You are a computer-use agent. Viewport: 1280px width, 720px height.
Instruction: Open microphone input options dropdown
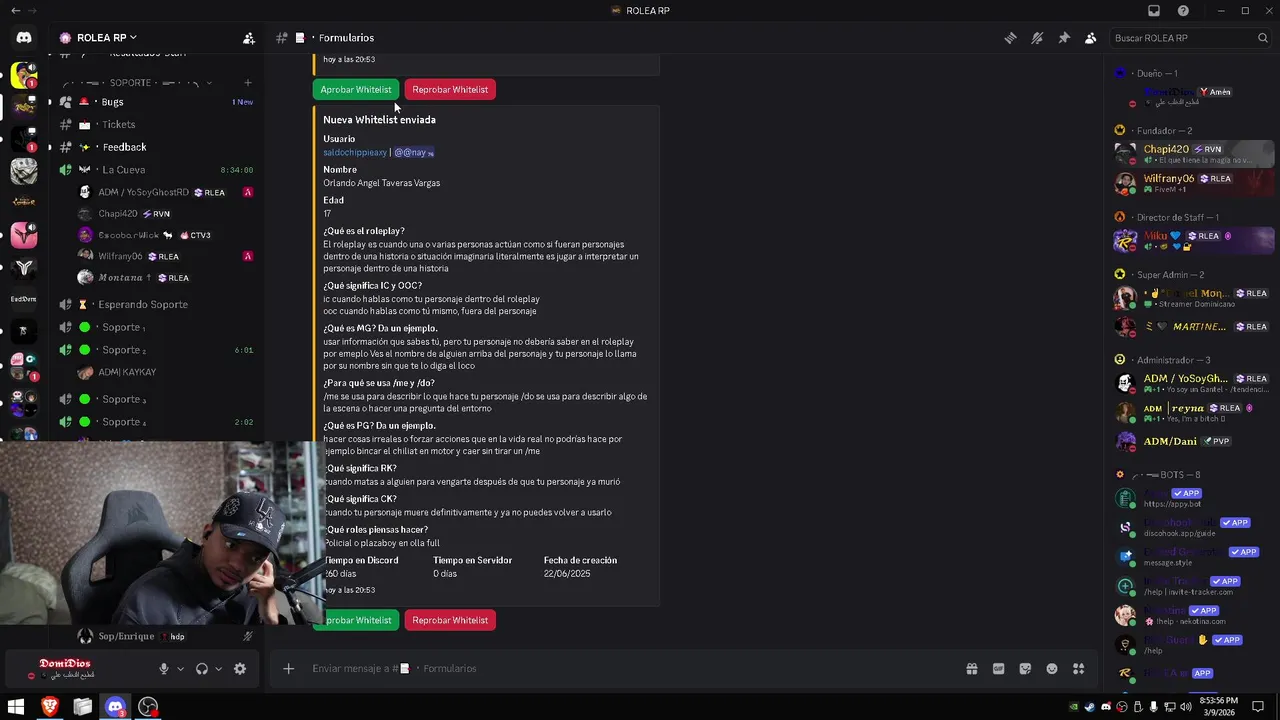(x=180, y=669)
